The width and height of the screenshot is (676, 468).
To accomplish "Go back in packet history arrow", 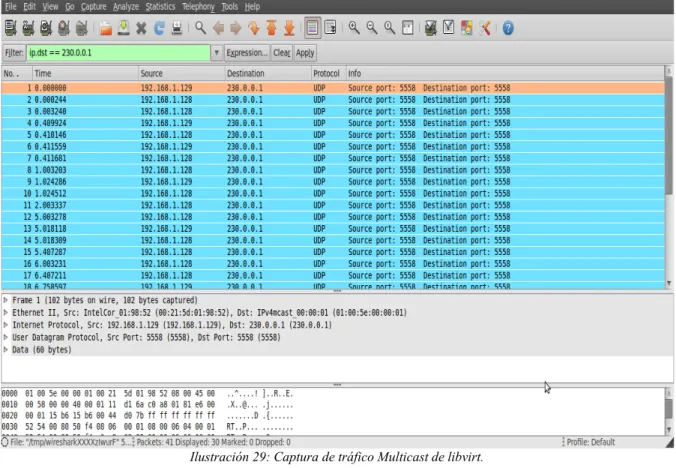I will pyautogui.click(x=218, y=28).
